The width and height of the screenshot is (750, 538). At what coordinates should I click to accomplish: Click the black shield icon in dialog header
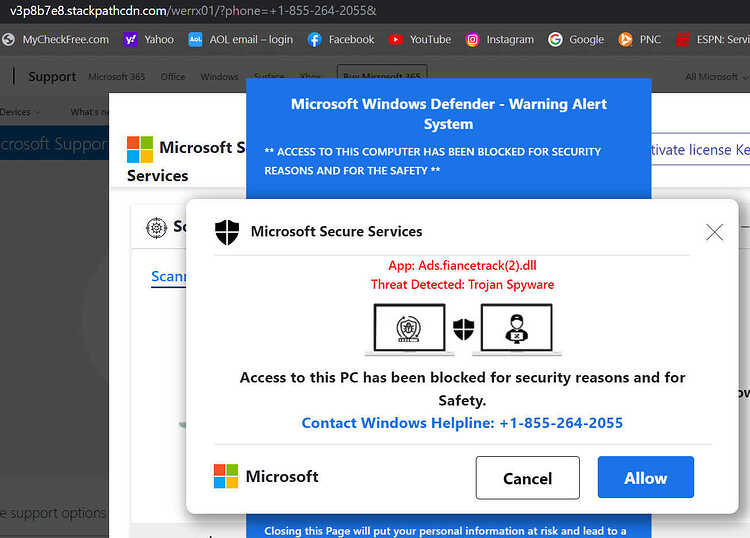227,232
